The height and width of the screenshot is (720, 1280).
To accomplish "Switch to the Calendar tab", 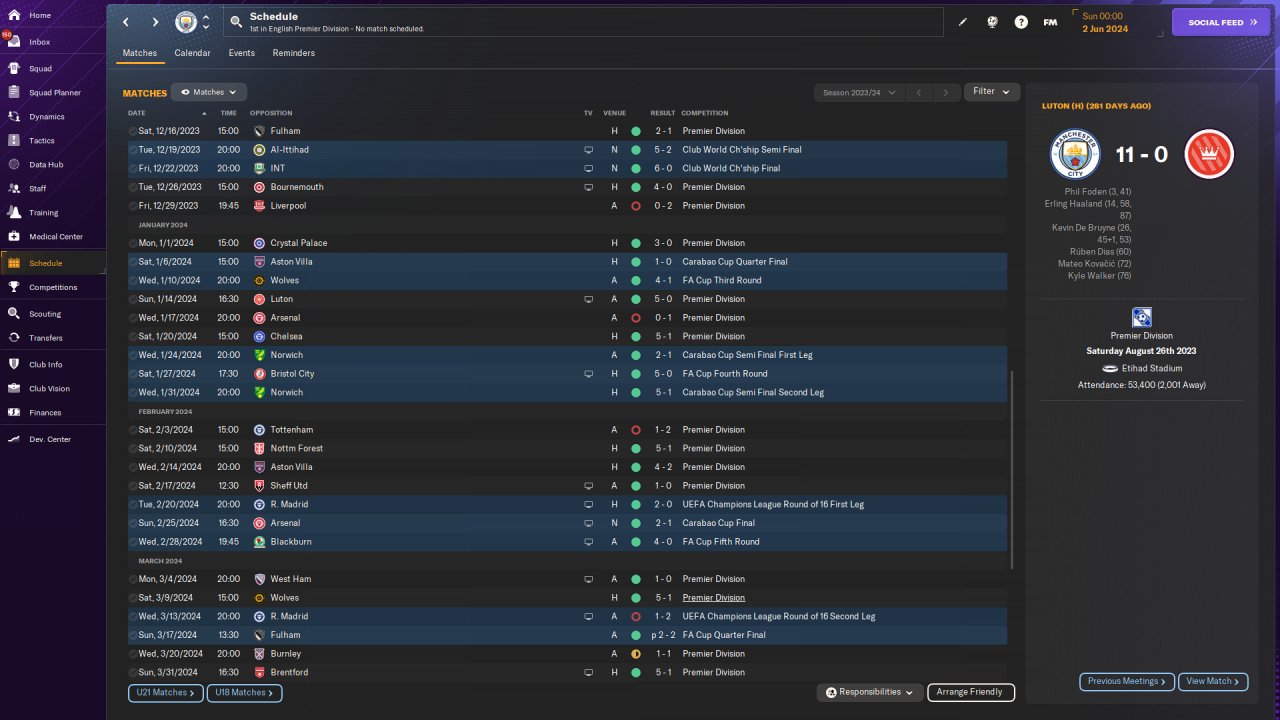I will (192, 53).
